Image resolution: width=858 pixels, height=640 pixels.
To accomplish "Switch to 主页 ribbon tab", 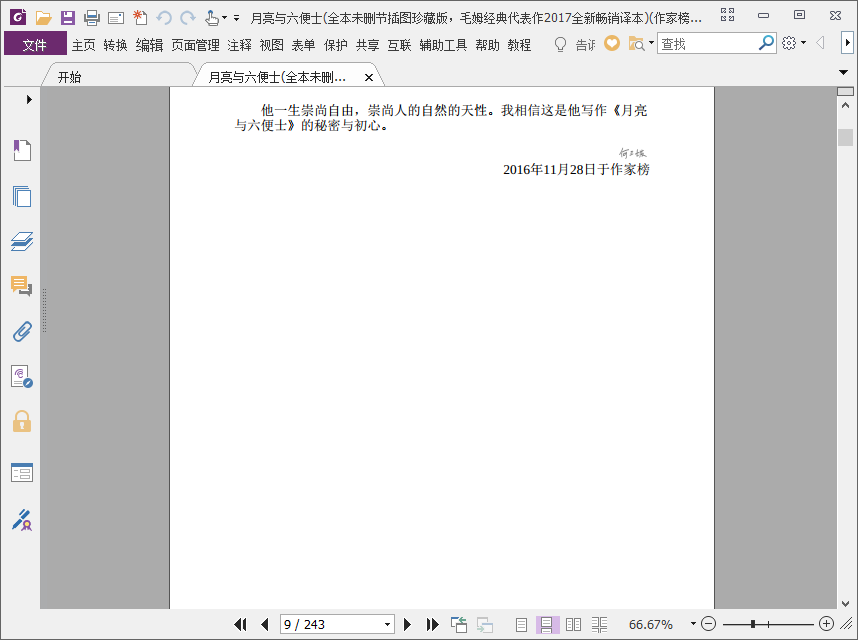I will pos(84,45).
